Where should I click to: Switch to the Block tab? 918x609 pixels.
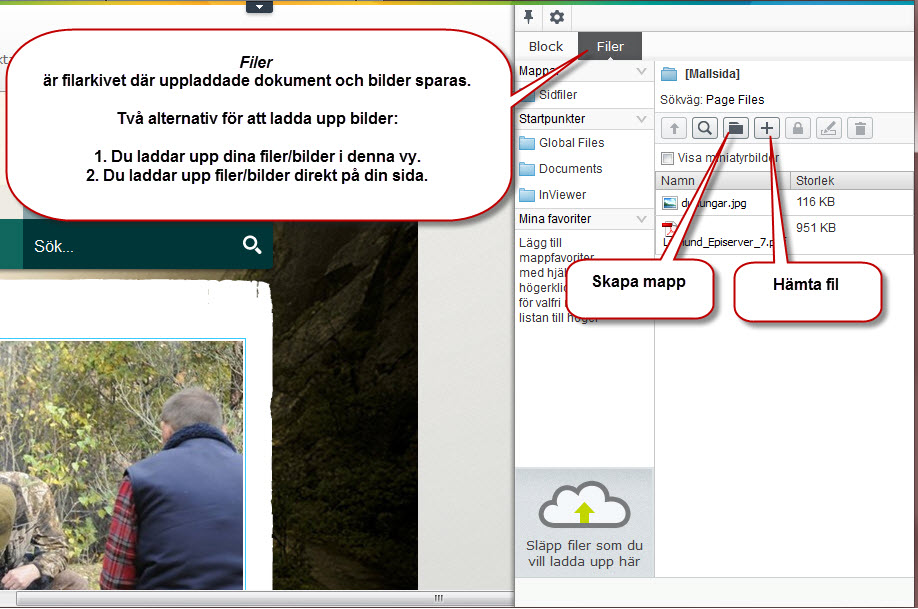click(x=546, y=46)
